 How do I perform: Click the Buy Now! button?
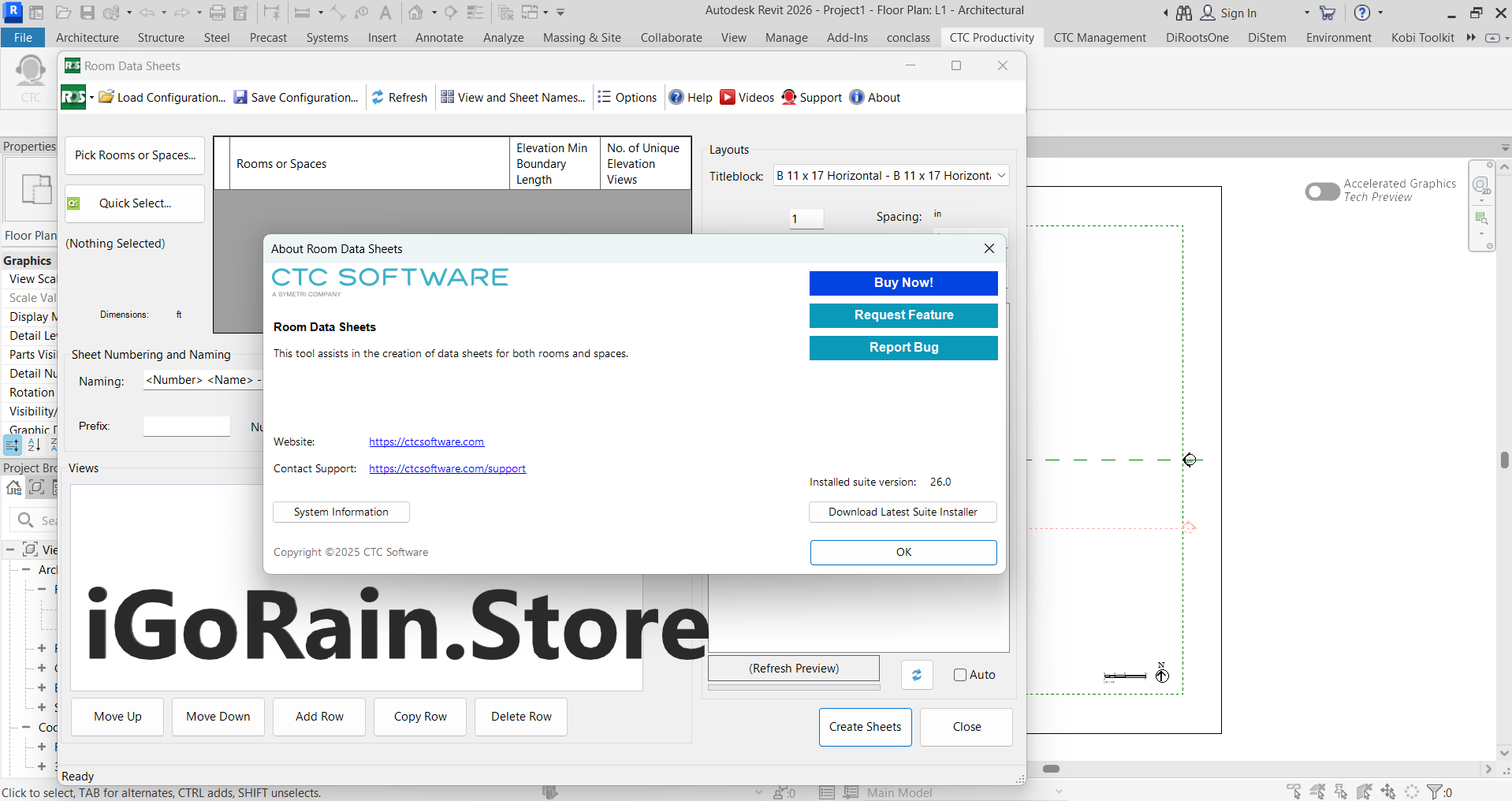pos(903,283)
